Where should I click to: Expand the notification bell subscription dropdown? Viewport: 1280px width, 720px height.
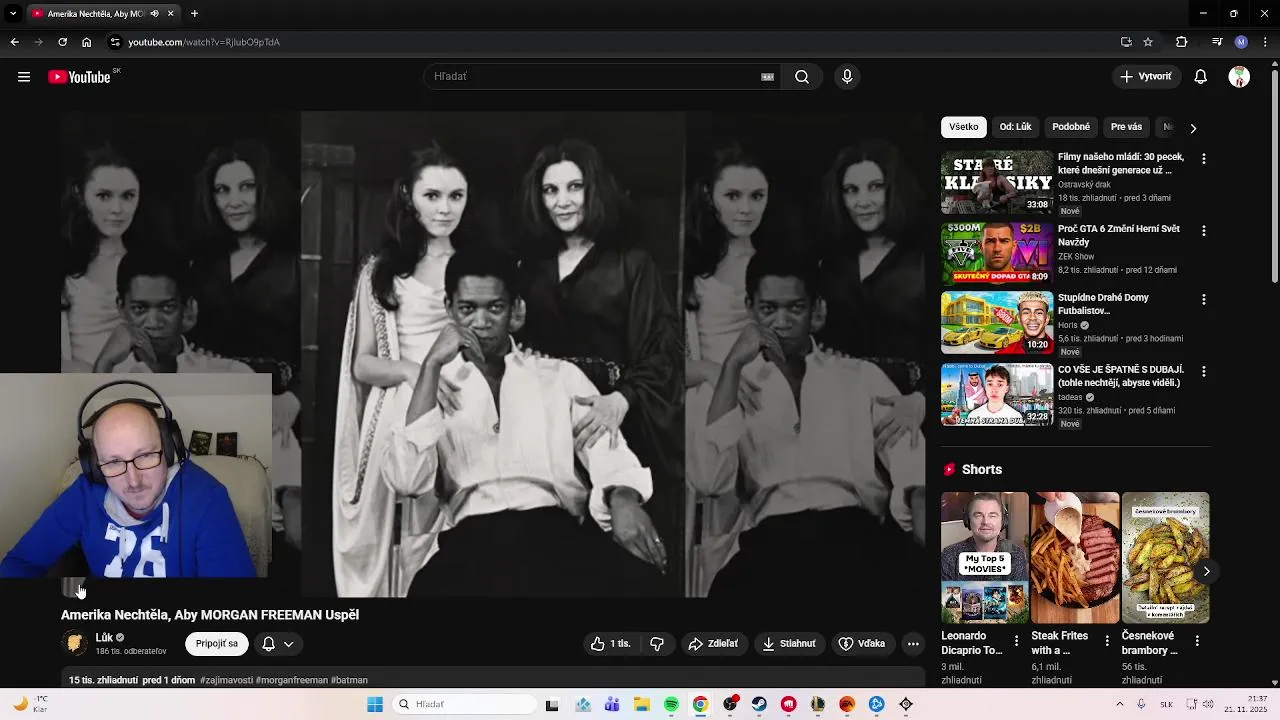click(278, 644)
